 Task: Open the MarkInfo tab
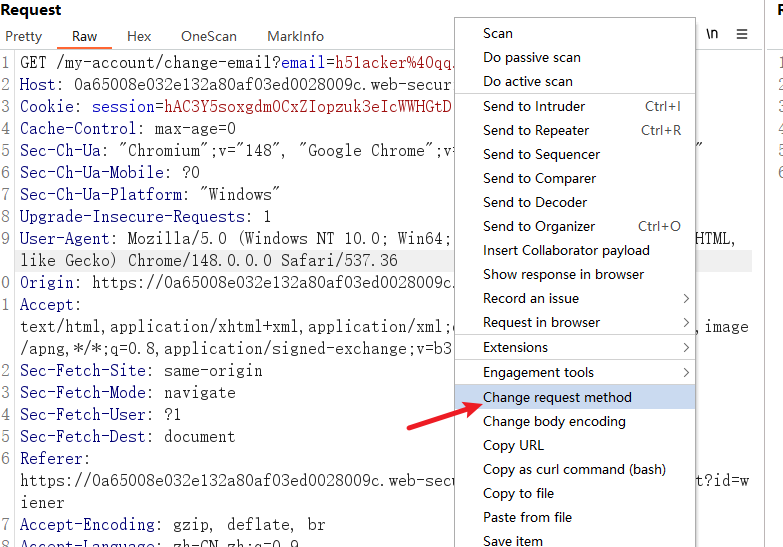click(296, 36)
